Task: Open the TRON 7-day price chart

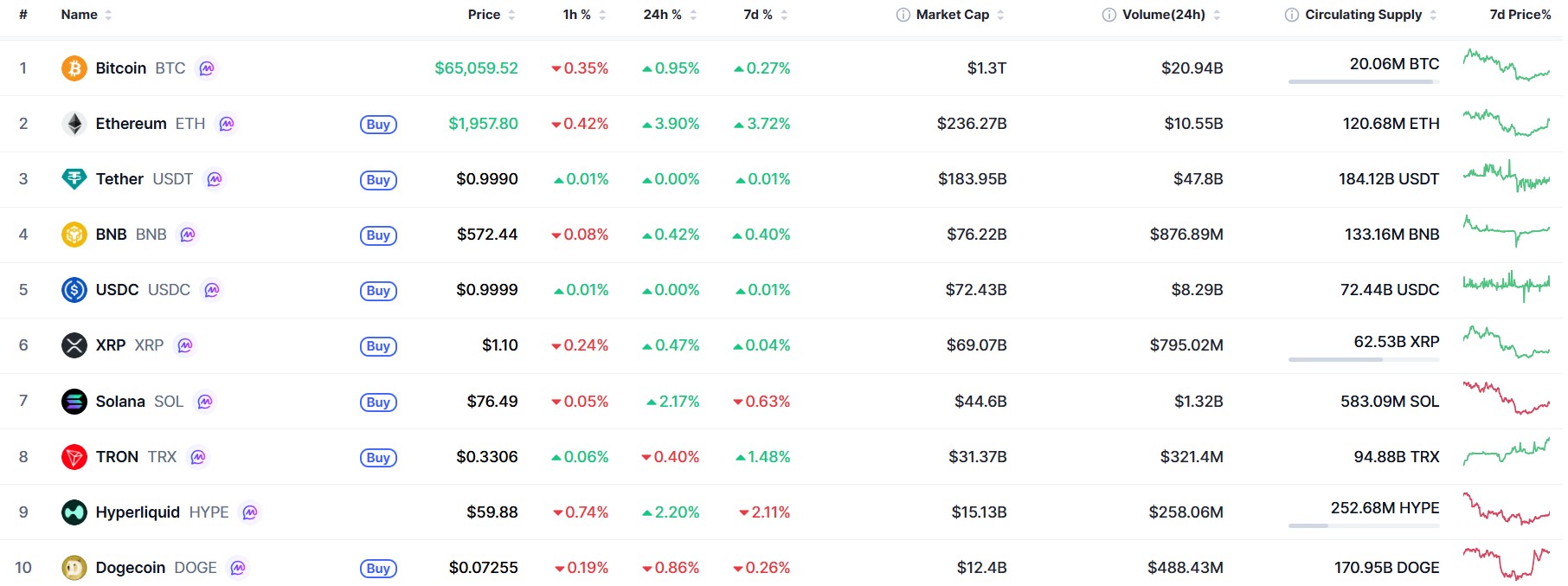Action: (1507, 452)
